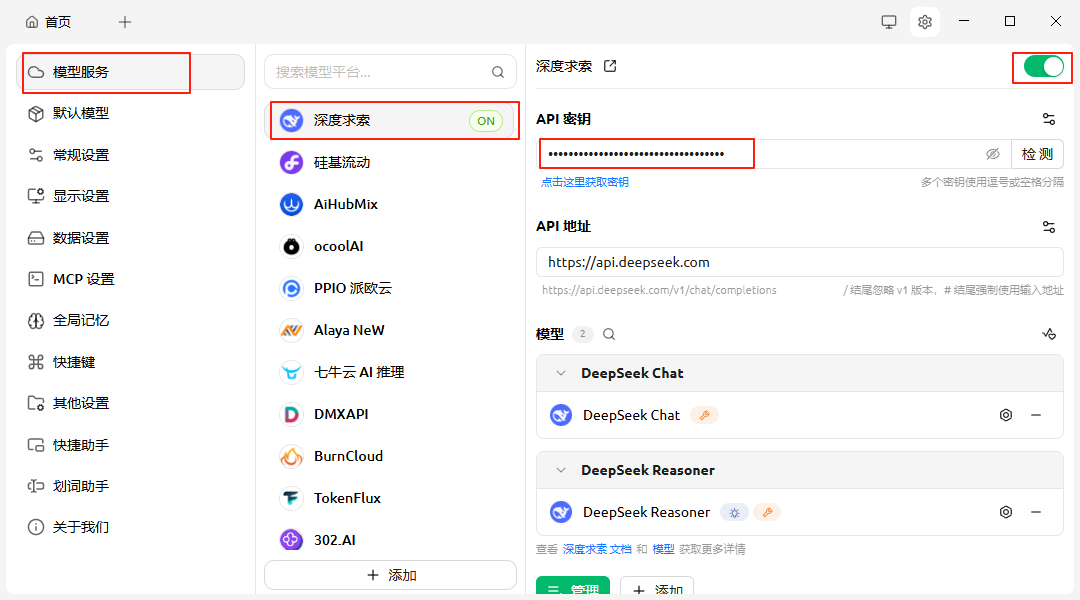The image size is (1080, 600).
Task: Click 点击这里获取密钥 link
Action: pos(585,183)
